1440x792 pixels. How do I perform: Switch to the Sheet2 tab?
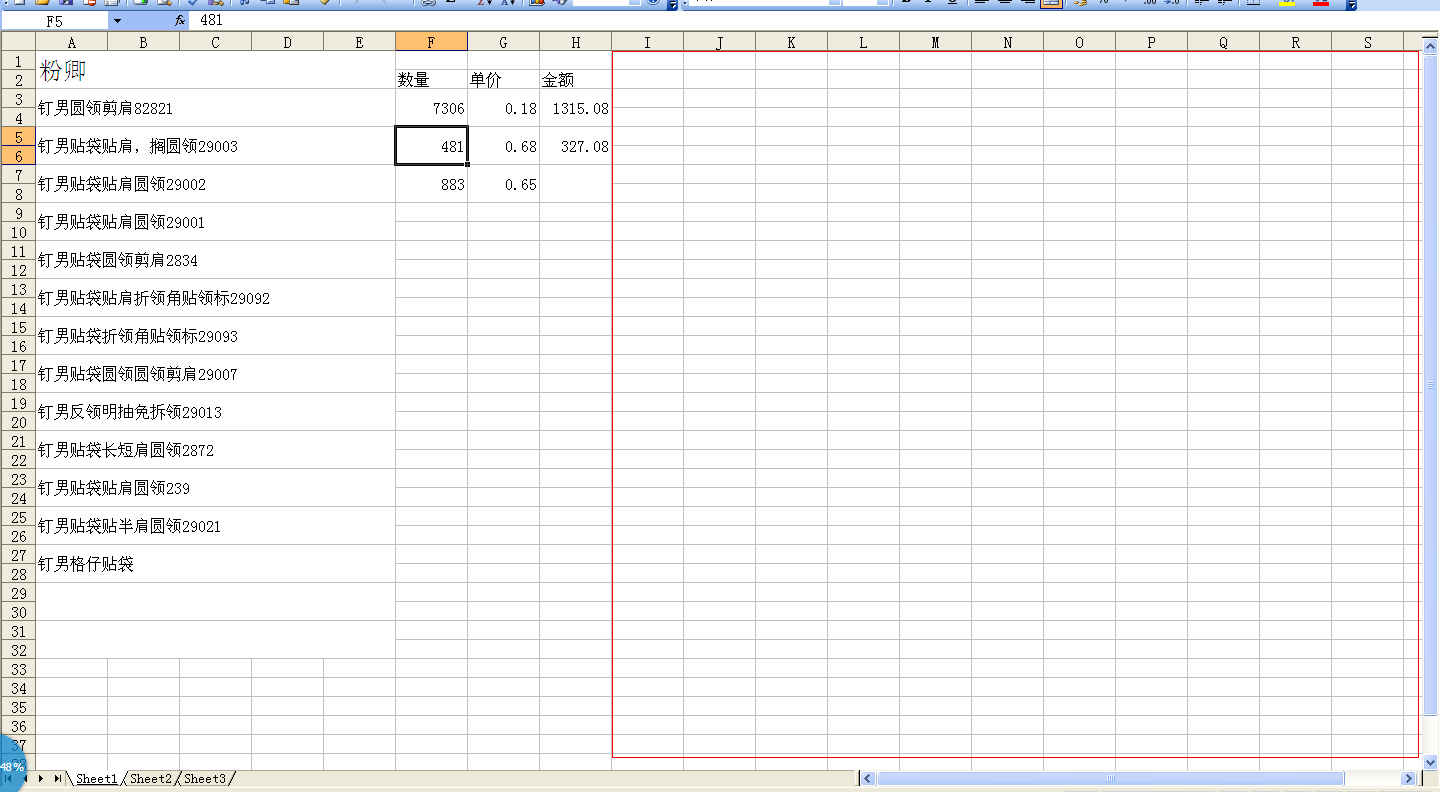tap(151, 778)
